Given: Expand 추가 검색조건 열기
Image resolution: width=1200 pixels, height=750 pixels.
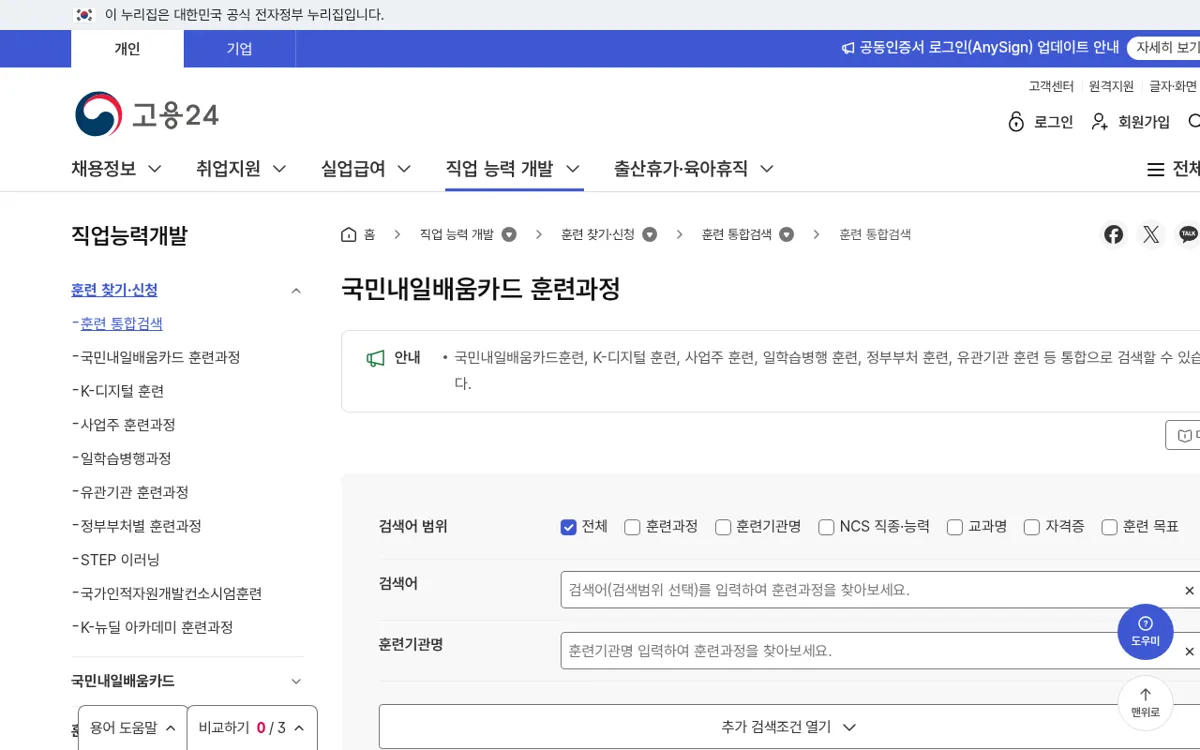Looking at the screenshot, I should pyautogui.click(x=788, y=727).
